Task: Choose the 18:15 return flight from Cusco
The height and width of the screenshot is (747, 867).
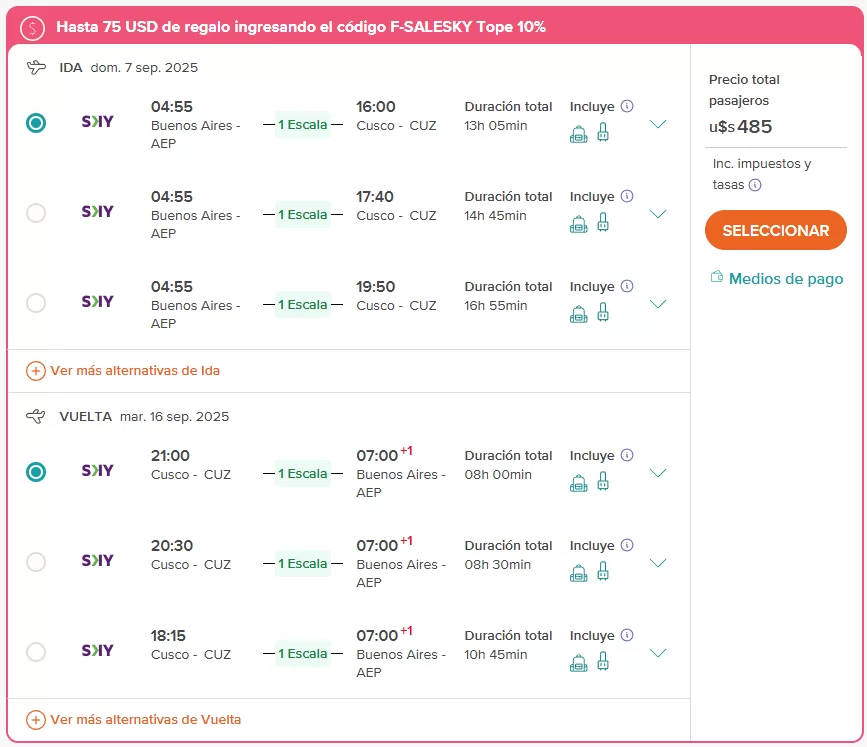Action: [36, 652]
